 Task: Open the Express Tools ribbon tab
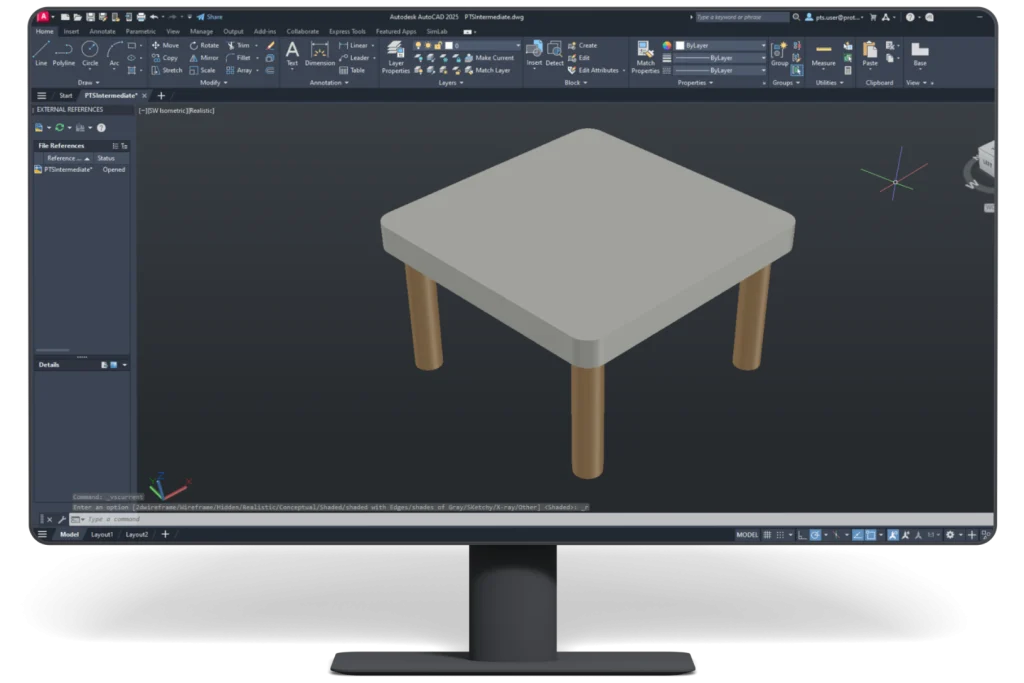(347, 31)
